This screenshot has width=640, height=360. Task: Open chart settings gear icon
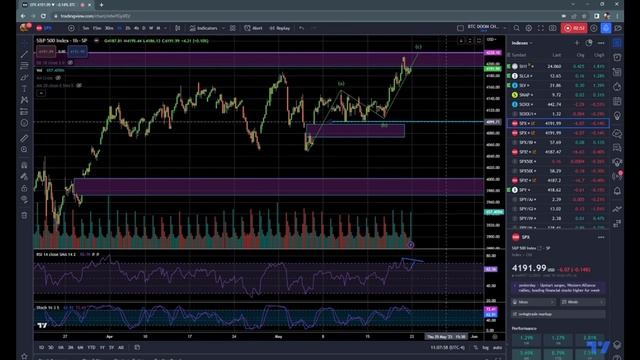click(x=529, y=28)
